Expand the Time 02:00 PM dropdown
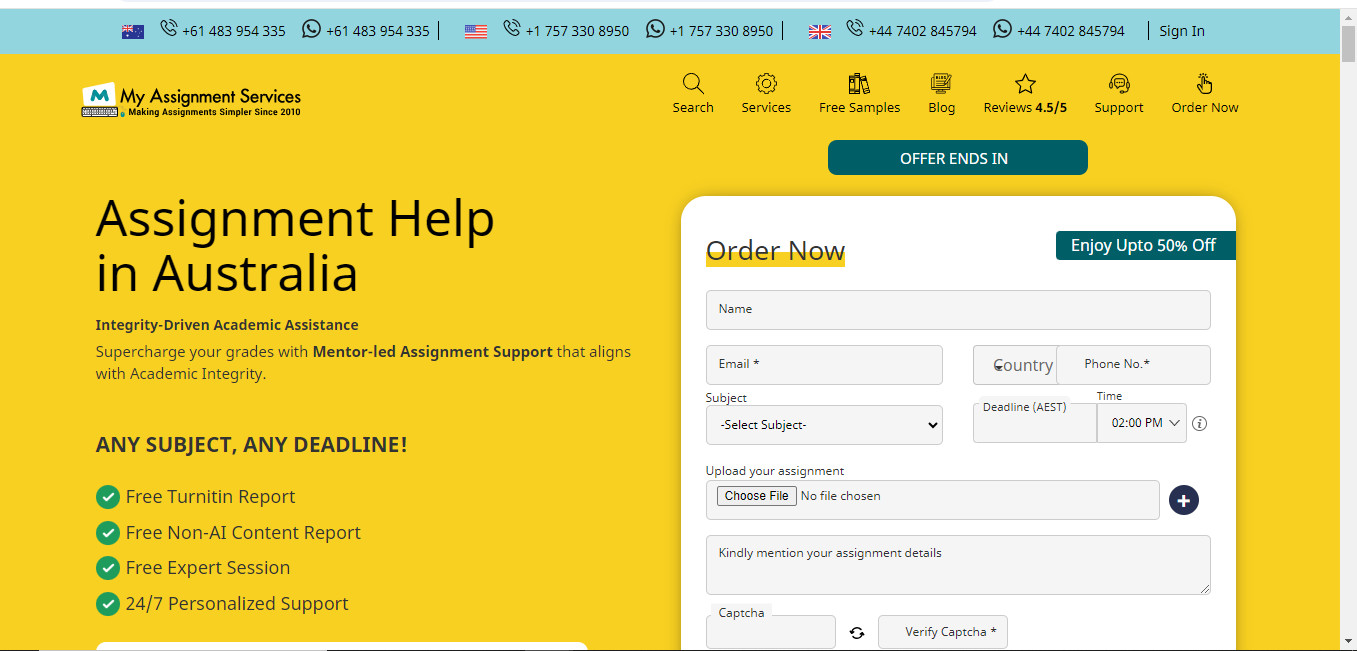The height and width of the screenshot is (651, 1357). point(1141,424)
